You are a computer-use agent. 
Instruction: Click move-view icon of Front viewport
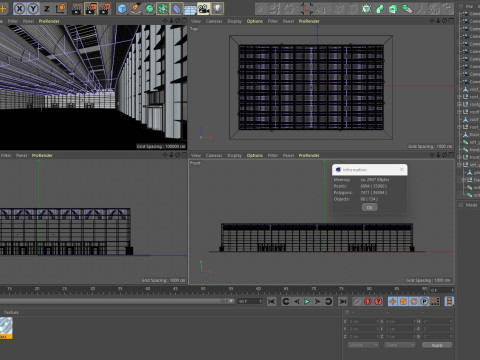pyautogui.click(x=432, y=155)
